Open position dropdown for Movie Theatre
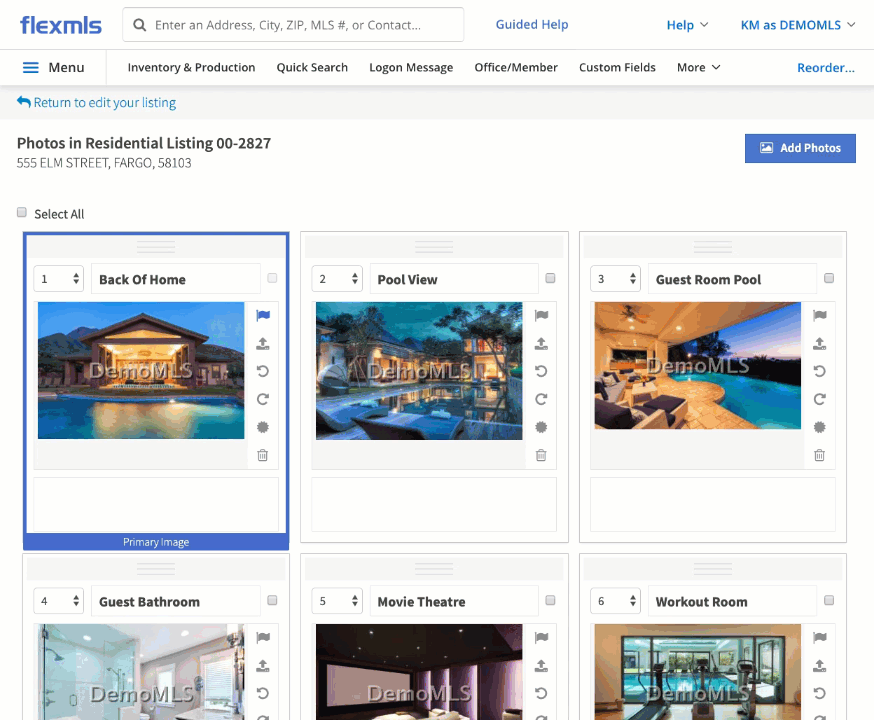 [x=337, y=601]
